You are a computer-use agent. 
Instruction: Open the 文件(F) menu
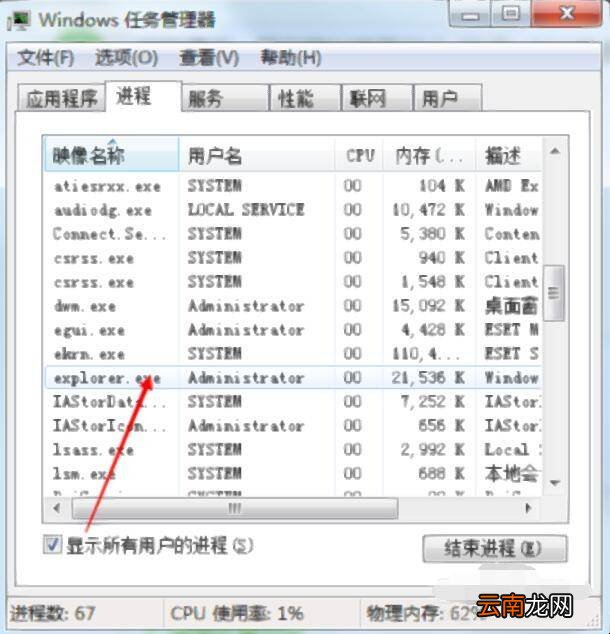46,58
